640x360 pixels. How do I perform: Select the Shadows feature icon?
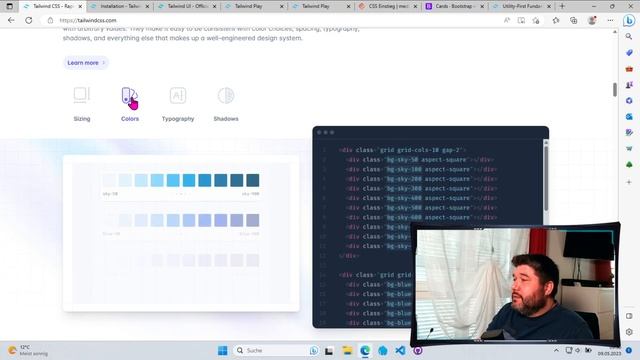click(226, 95)
